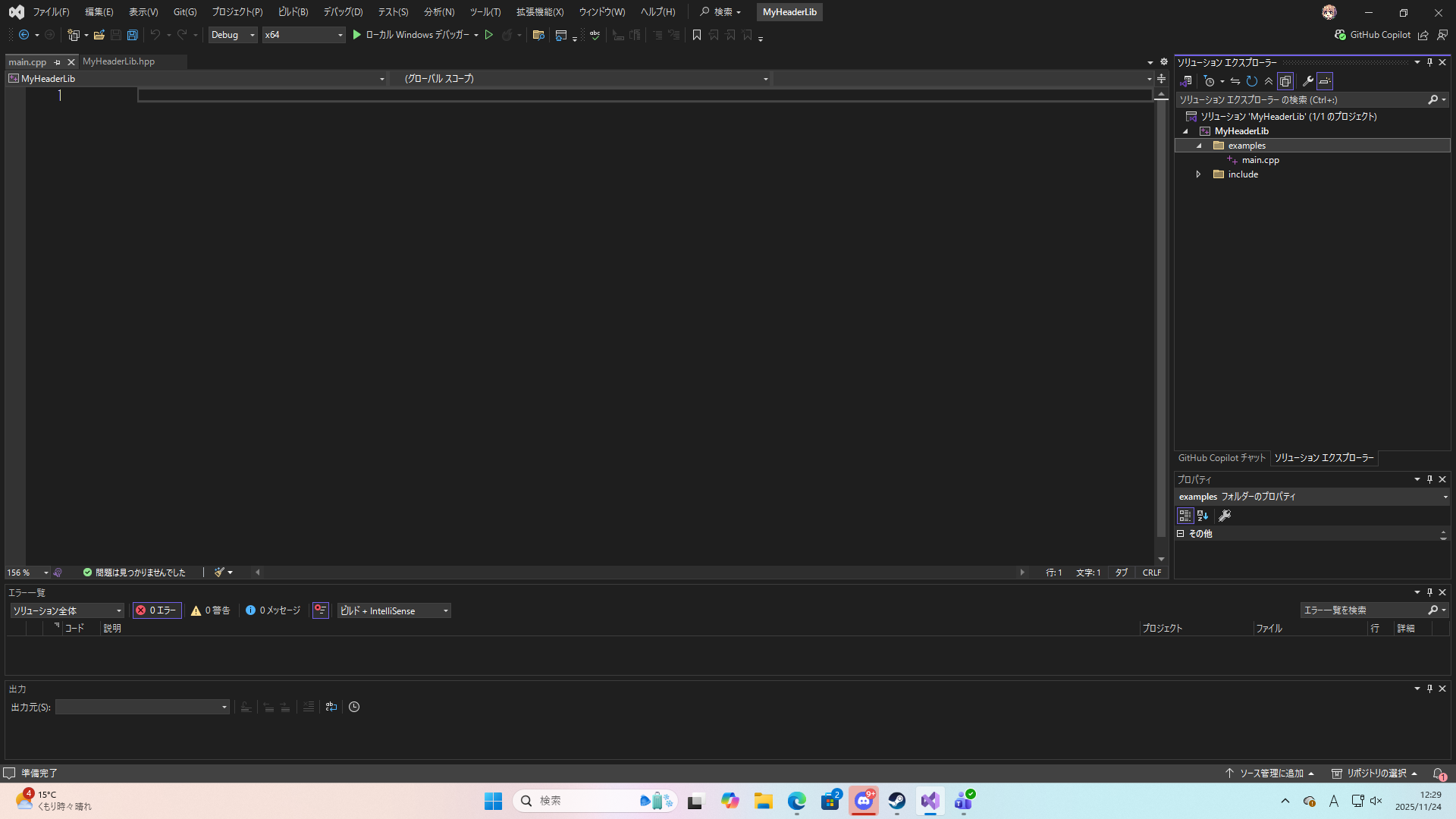Click the Open File toolbar icon
The width and height of the screenshot is (1456, 819).
click(x=99, y=35)
